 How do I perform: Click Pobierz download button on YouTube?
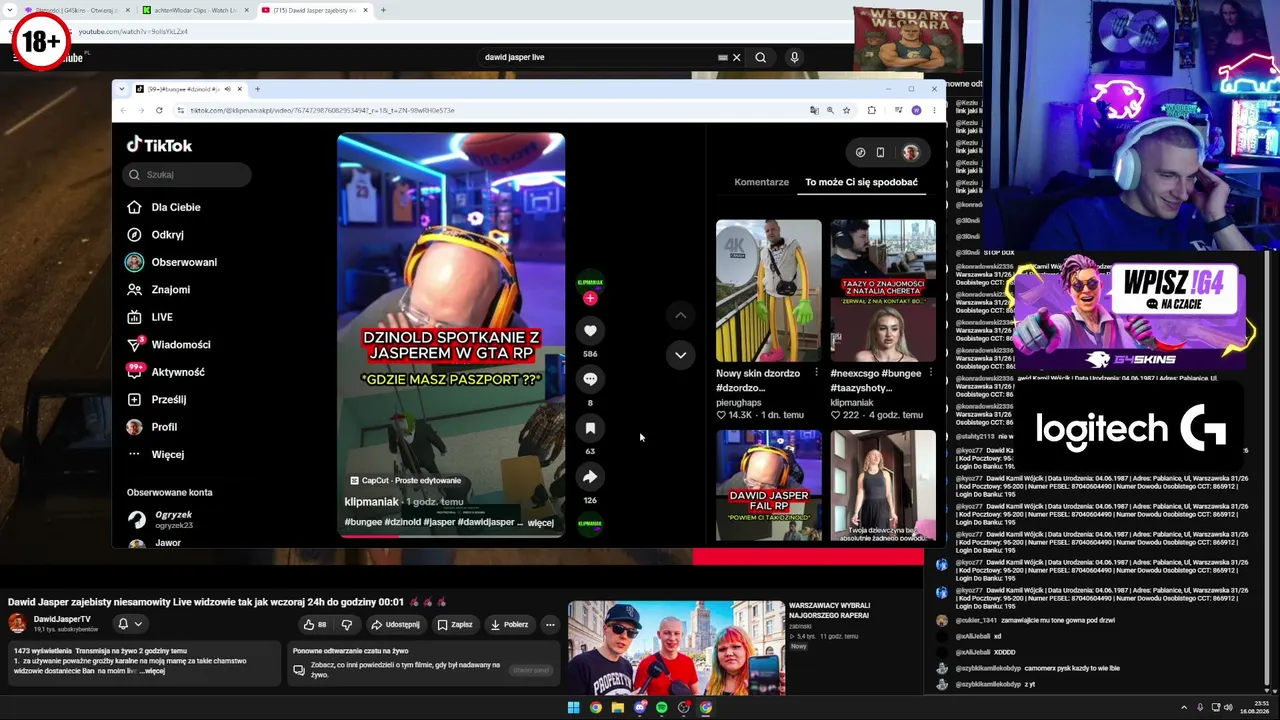click(x=509, y=625)
